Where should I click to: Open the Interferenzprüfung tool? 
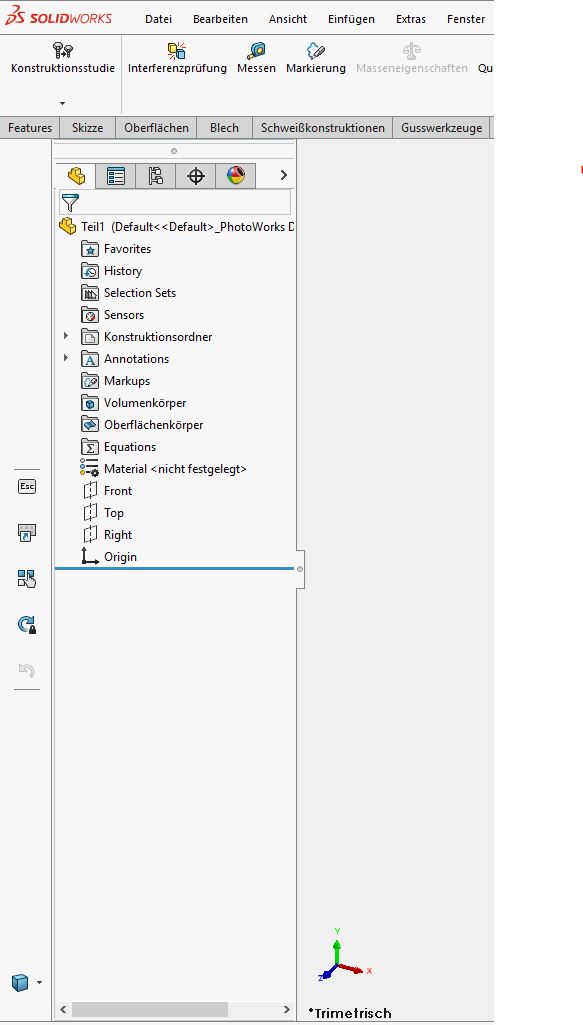coord(177,58)
